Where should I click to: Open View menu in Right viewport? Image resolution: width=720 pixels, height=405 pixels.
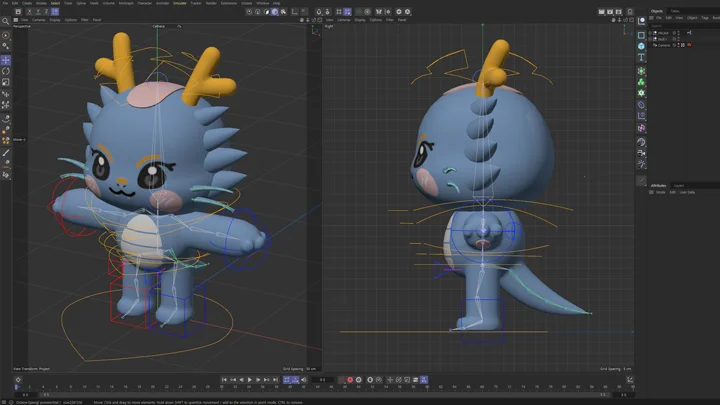coord(329,20)
